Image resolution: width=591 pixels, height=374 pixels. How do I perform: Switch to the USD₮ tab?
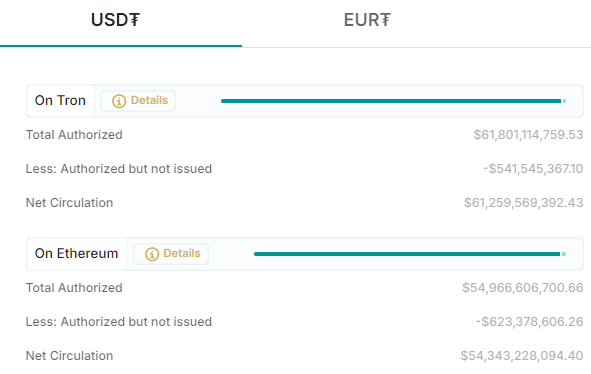pyautogui.click(x=115, y=20)
